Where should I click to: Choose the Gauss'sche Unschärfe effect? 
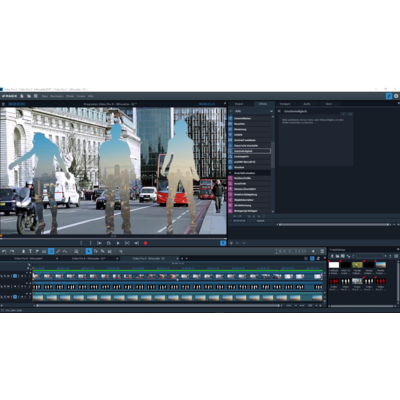point(249,146)
